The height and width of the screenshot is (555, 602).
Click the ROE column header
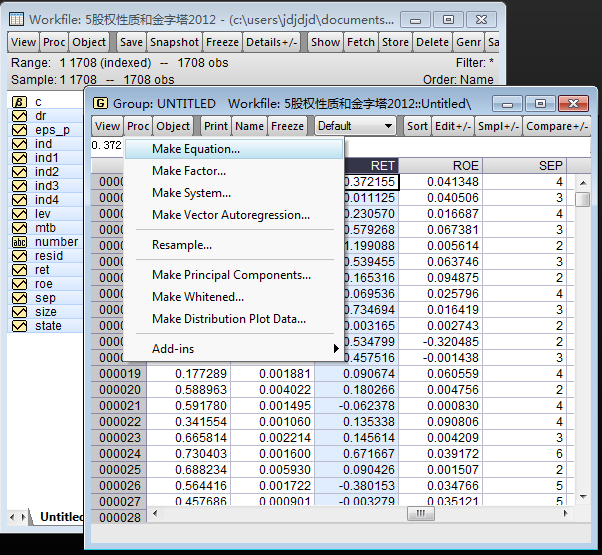(440, 165)
